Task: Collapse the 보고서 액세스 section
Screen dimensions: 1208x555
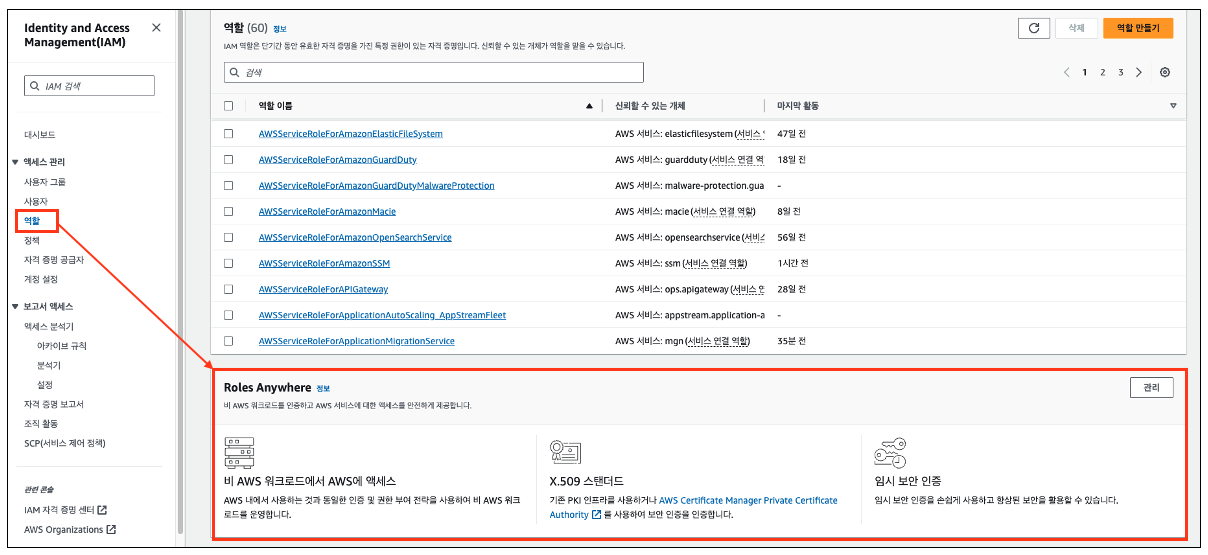Action: [15, 307]
